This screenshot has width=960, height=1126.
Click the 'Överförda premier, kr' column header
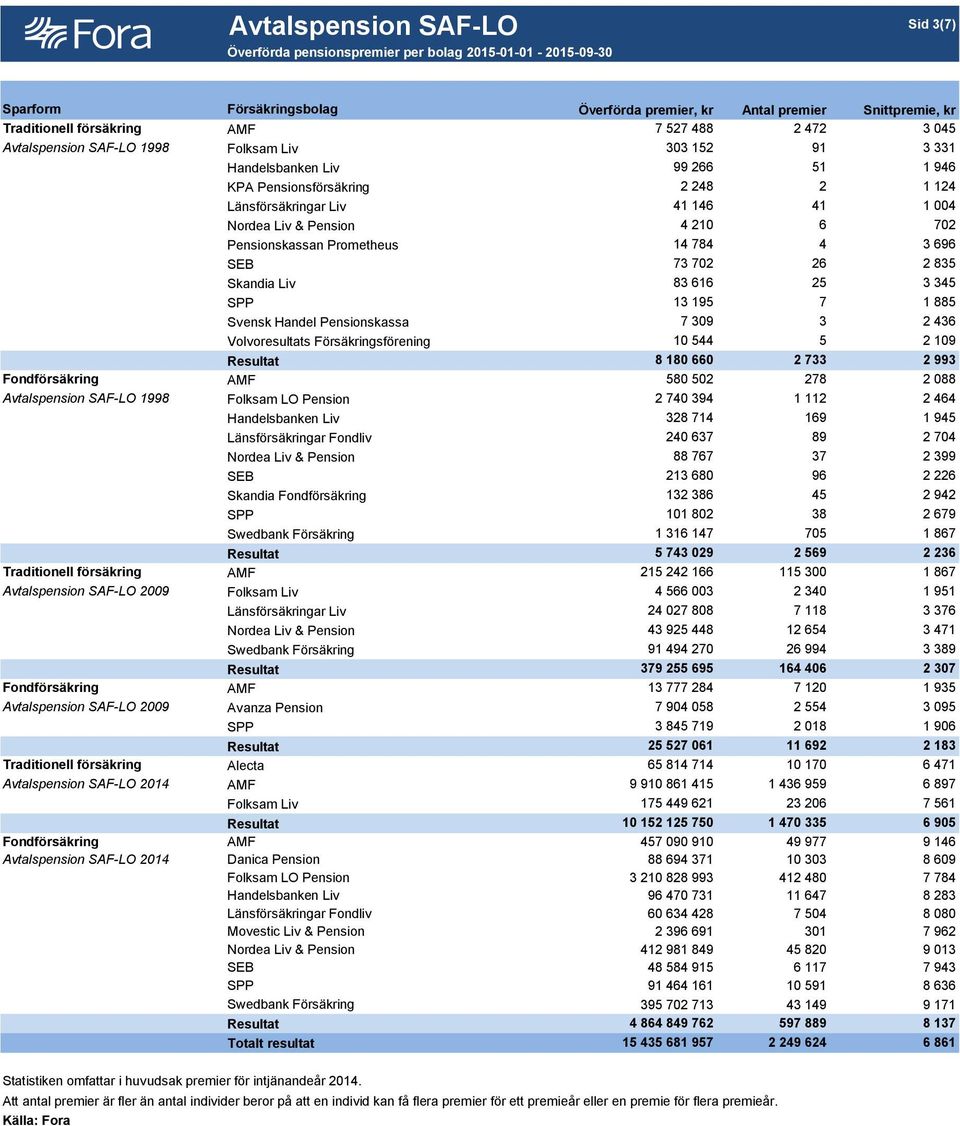[x=646, y=110]
